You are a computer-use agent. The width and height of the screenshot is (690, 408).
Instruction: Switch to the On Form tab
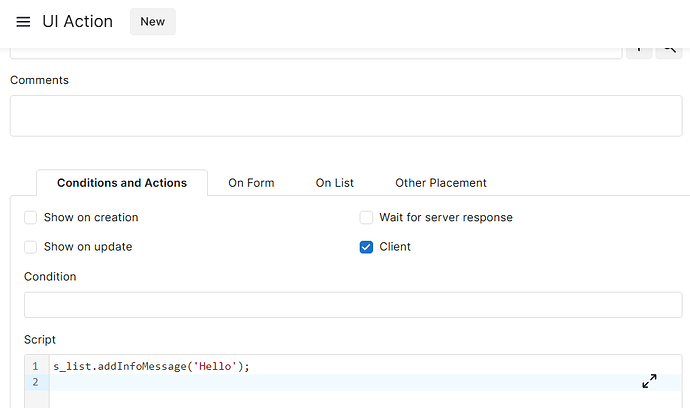(x=251, y=183)
